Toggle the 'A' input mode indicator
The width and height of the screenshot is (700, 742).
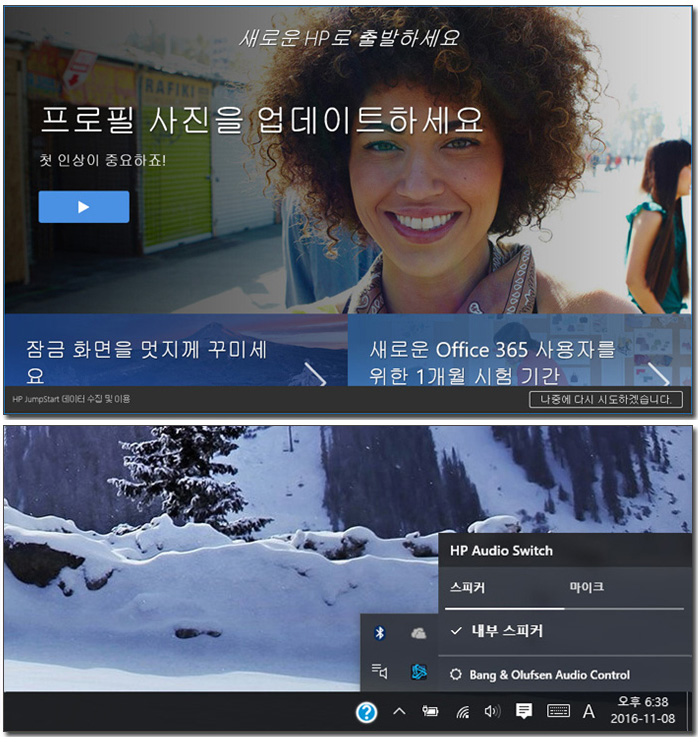pos(589,711)
